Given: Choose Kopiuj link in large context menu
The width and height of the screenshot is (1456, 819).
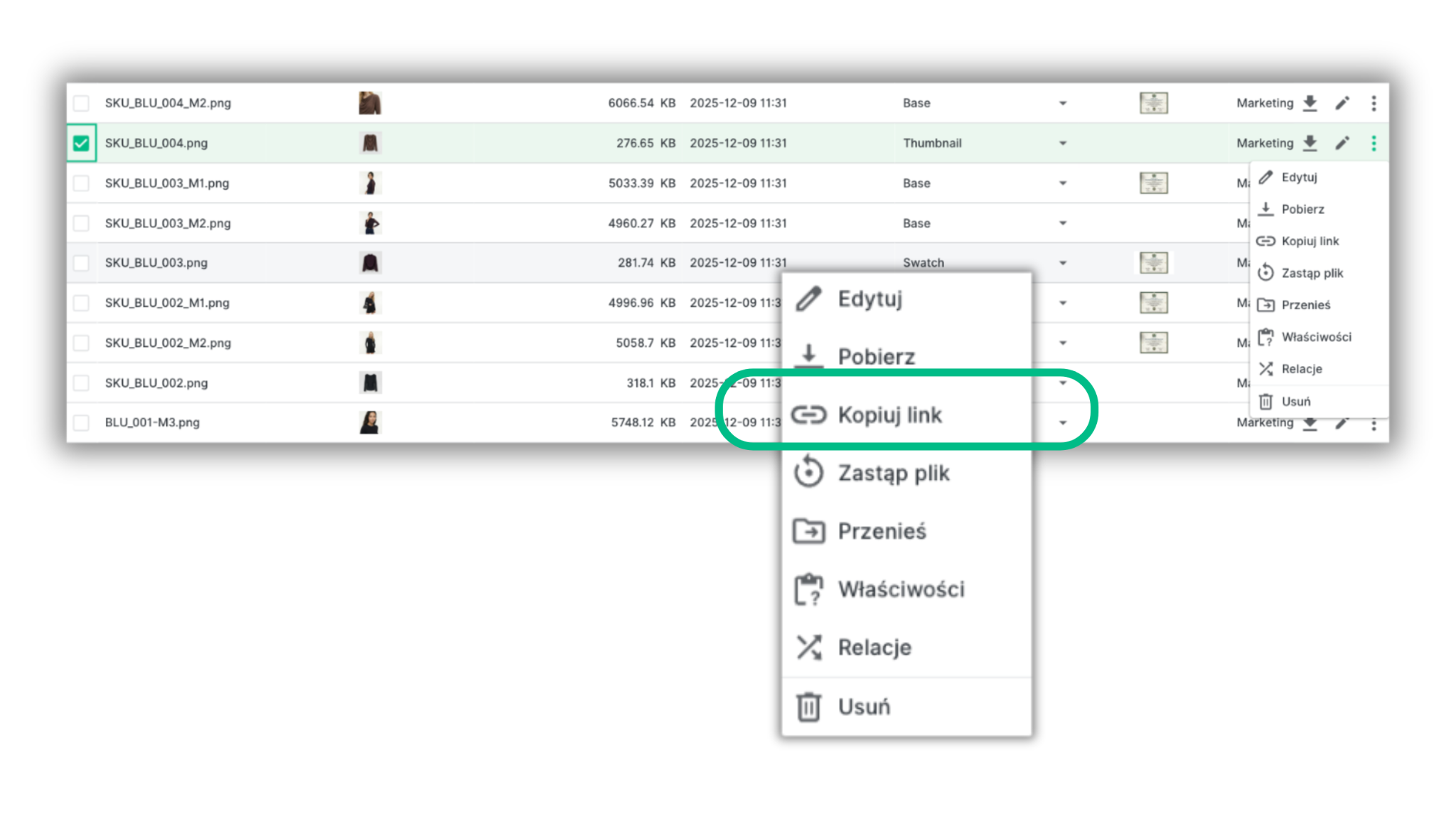Looking at the screenshot, I should point(889,414).
